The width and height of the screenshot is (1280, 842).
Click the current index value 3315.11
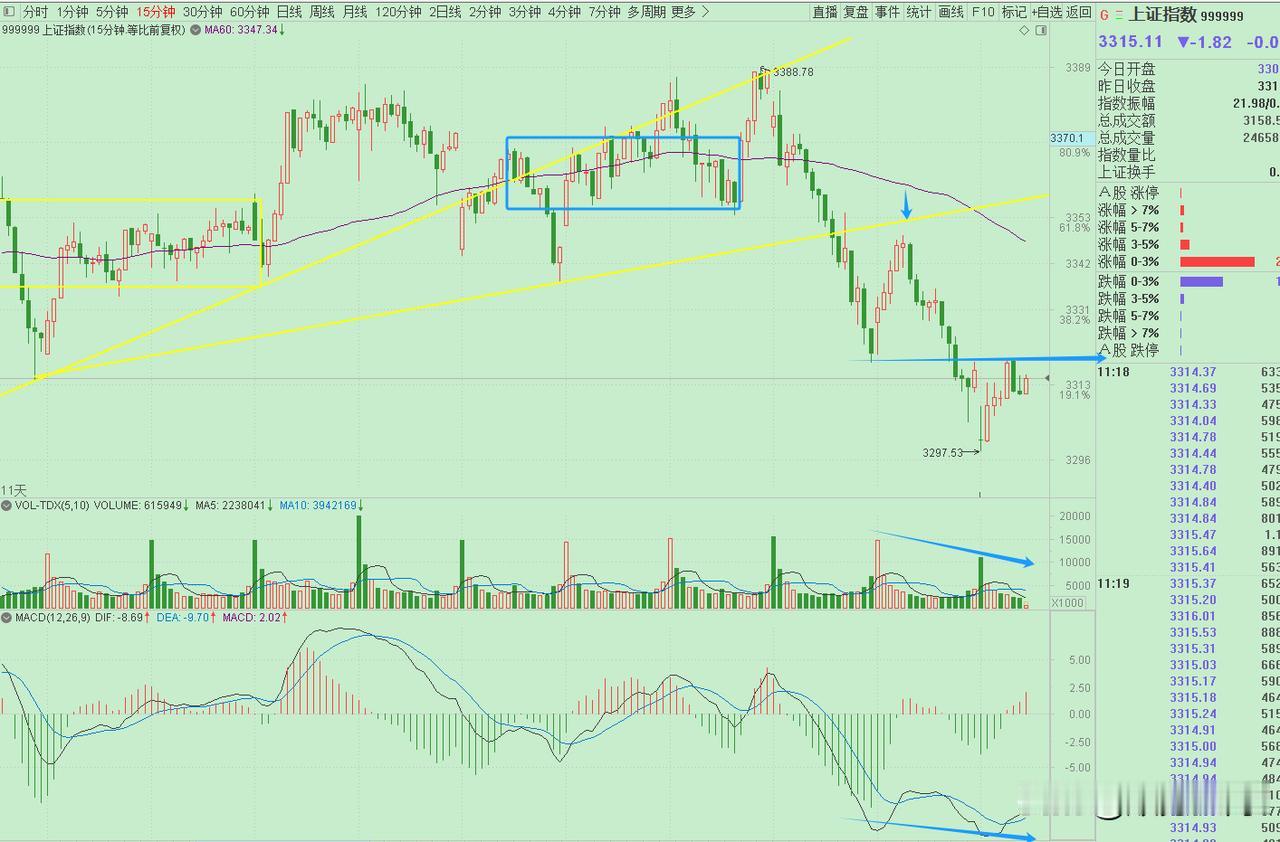(x=1130, y=41)
